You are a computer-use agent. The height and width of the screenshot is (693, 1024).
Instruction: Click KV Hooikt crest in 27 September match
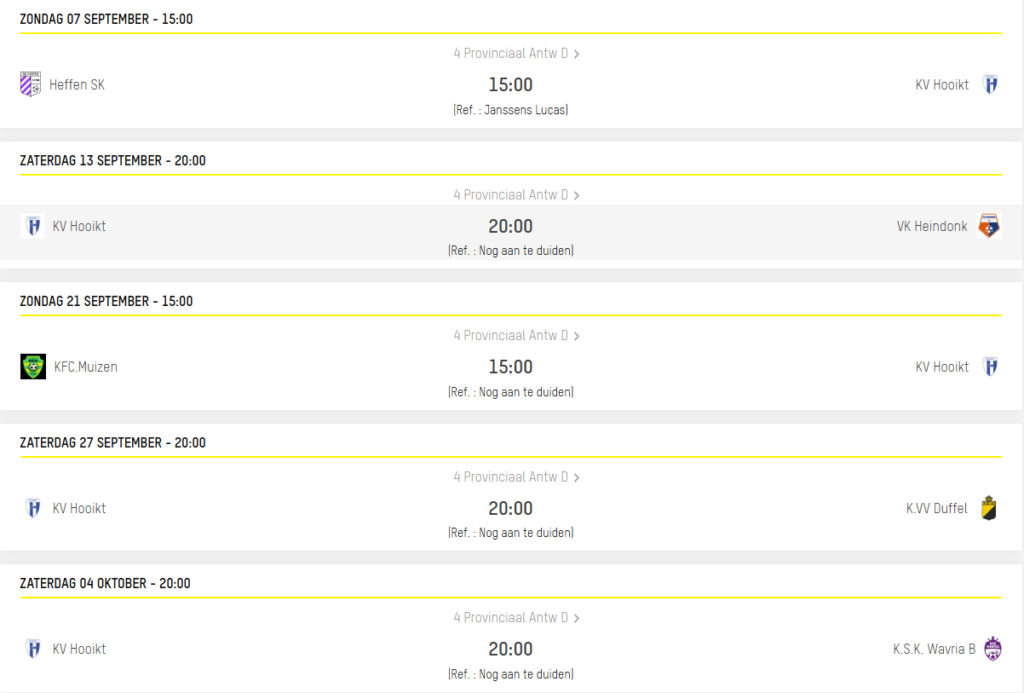coord(33,508)
